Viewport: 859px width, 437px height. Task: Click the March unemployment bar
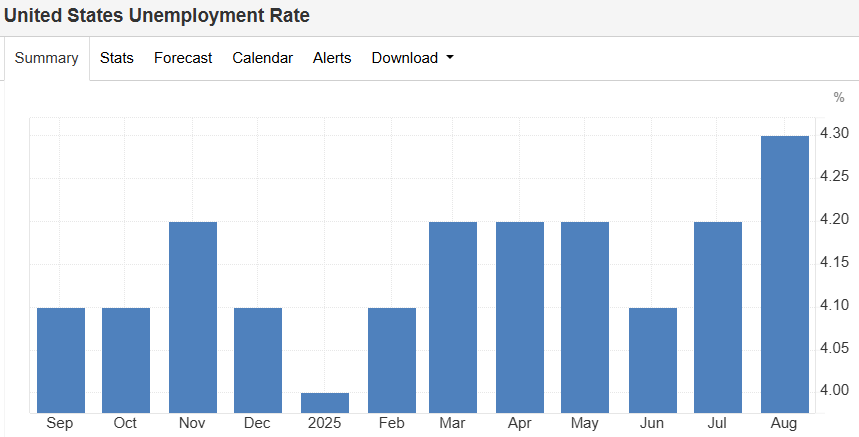pyautogui.click(x=453, y=317)
